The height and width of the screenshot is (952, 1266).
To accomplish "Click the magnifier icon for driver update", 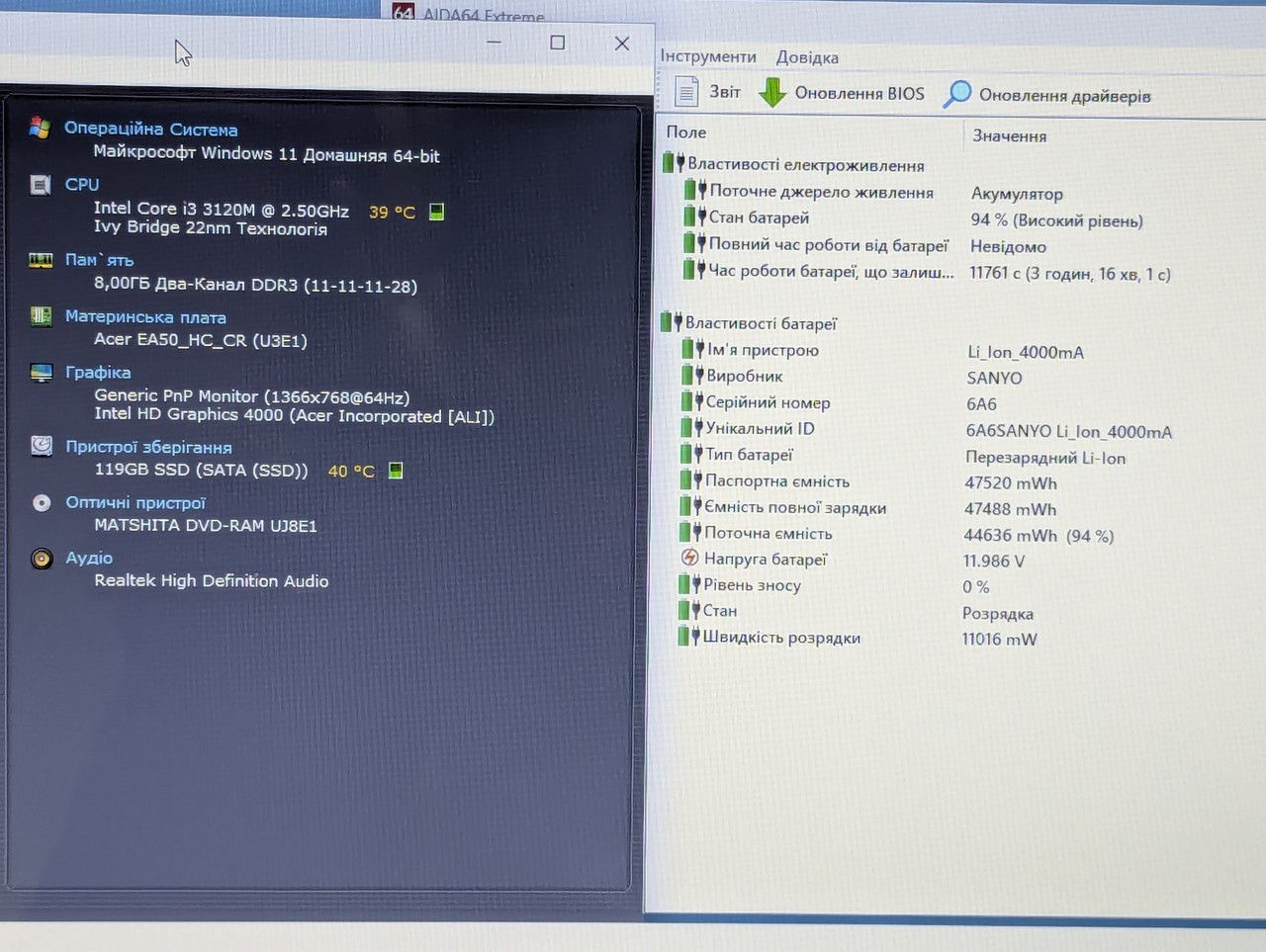I will (956, 94).
